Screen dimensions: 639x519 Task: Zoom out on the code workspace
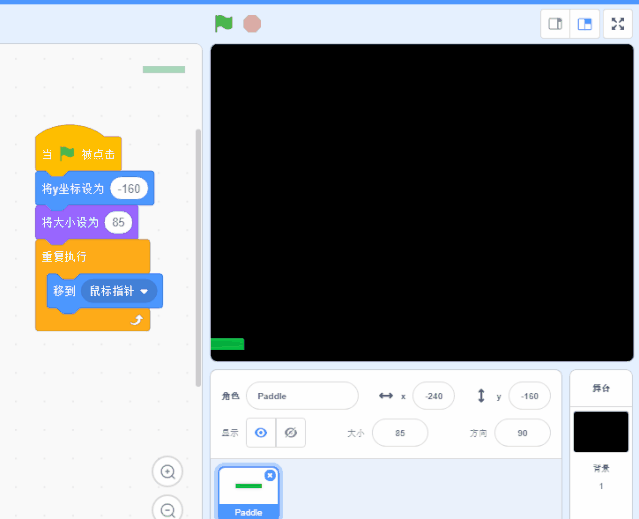(x=168, y=508)
